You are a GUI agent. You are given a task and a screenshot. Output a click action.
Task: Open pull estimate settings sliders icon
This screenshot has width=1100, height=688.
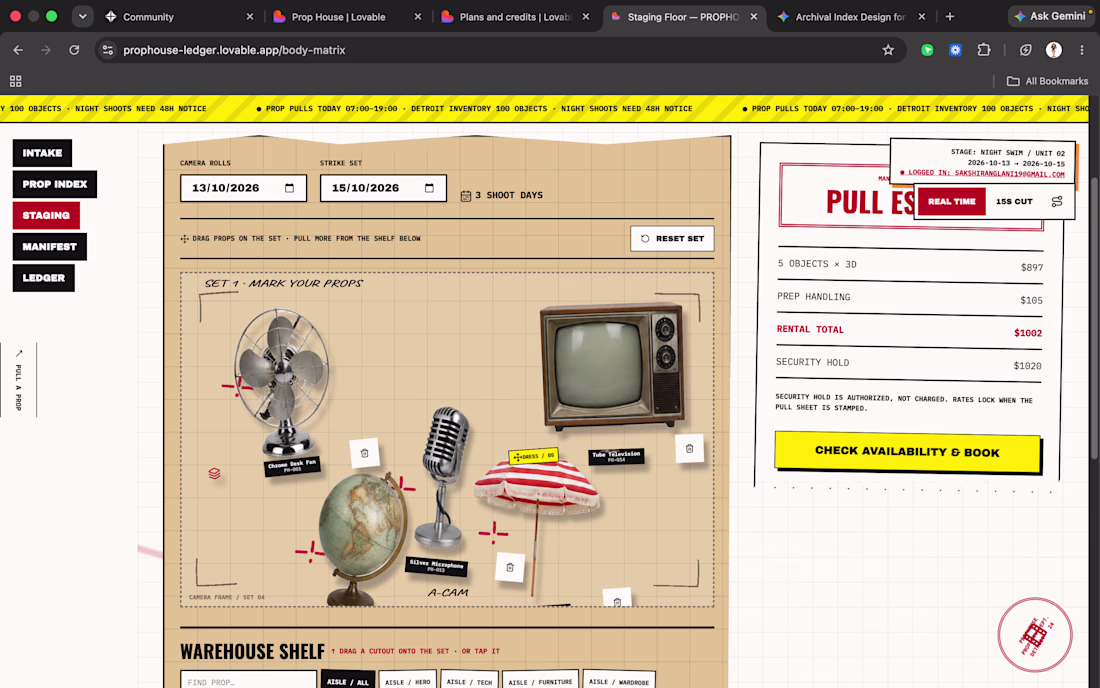point(1057,202)
